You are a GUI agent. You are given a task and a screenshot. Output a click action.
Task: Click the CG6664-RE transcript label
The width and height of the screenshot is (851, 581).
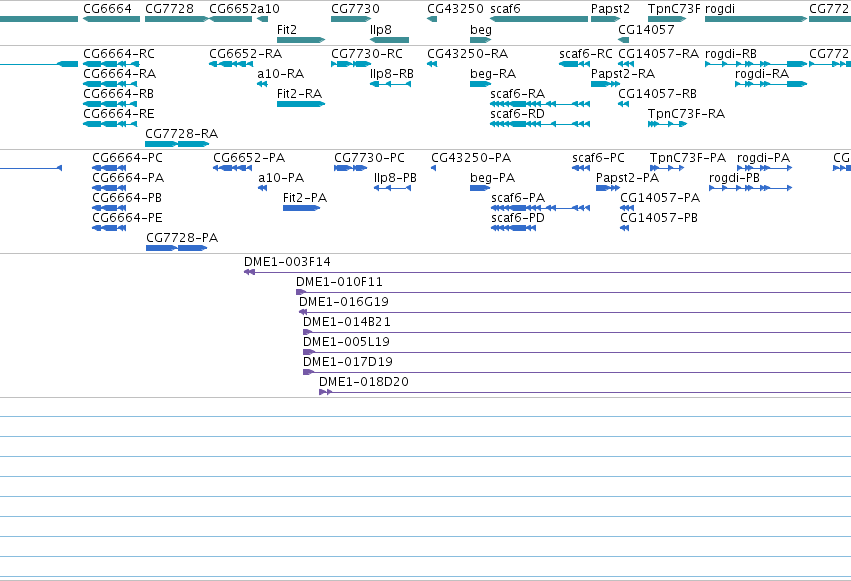119,113
